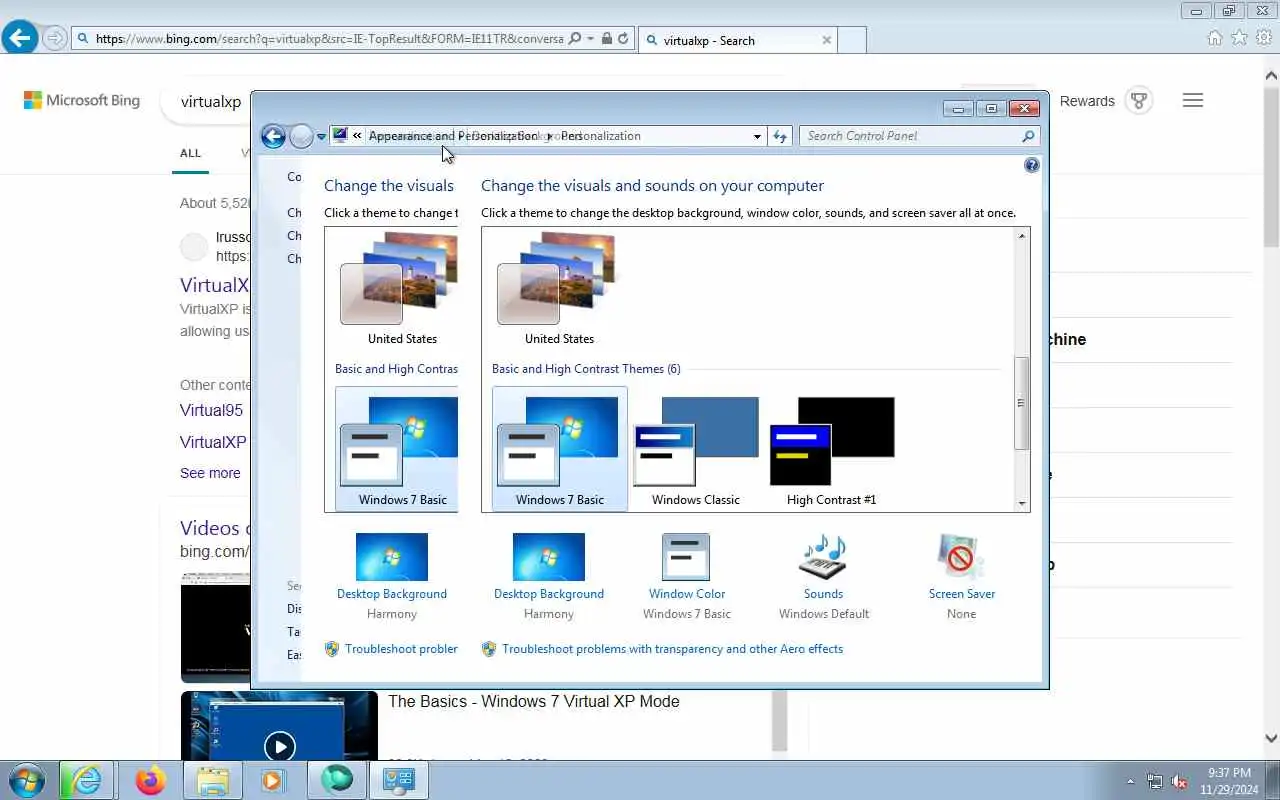
Task: Go back in the Control Panel window
Action: click(x=273, y=136)
